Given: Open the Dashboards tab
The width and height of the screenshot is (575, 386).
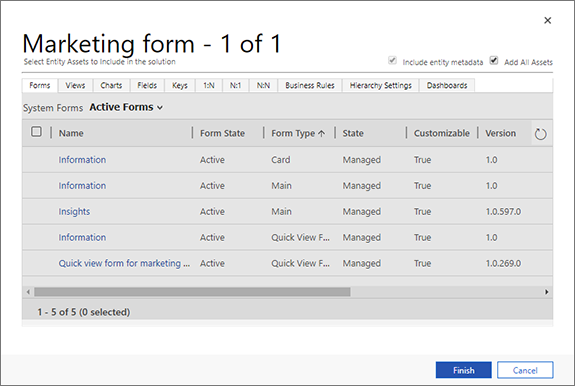Looking at the screenshot, I should [447, 85].
